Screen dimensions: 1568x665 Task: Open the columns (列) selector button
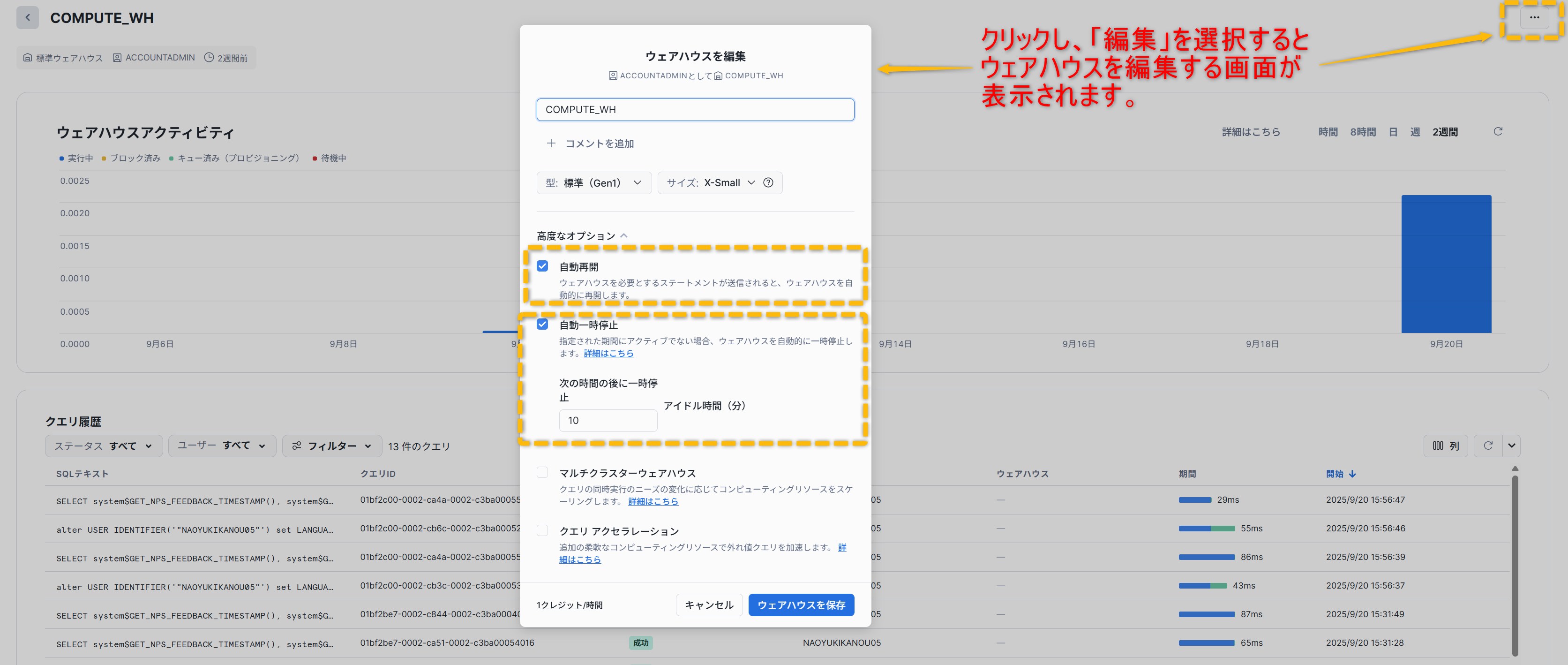pyautogui.click(x=1446, y=446)
